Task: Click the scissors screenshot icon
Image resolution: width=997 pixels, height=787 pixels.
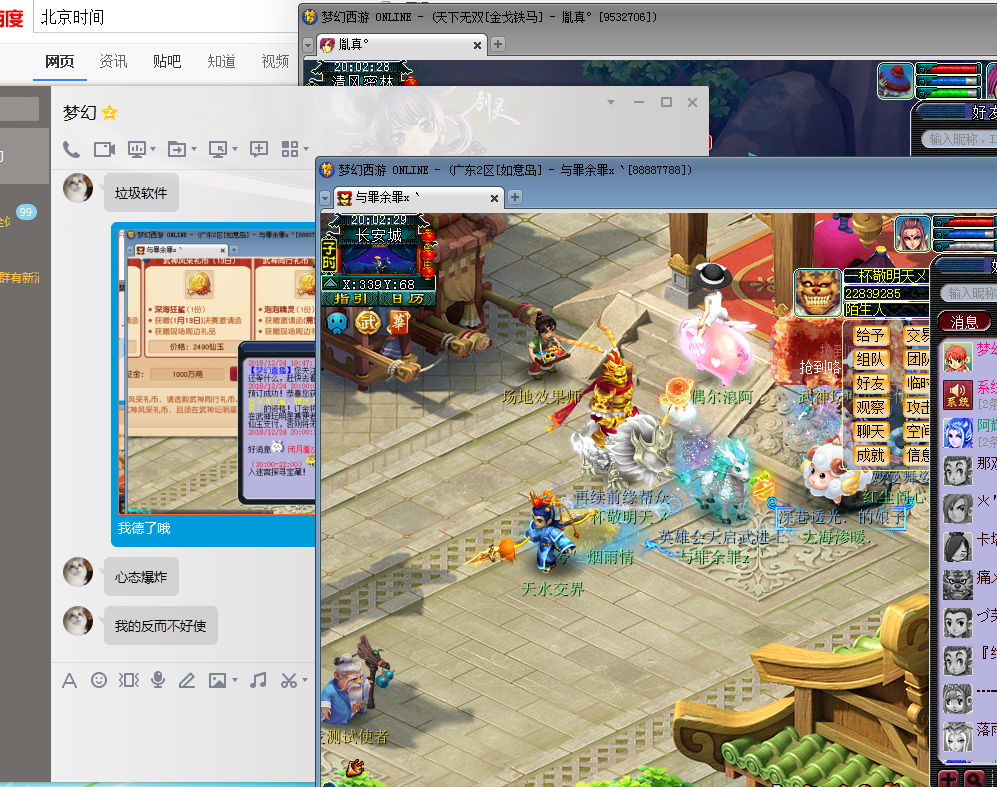Action: (x=289, y=681)
